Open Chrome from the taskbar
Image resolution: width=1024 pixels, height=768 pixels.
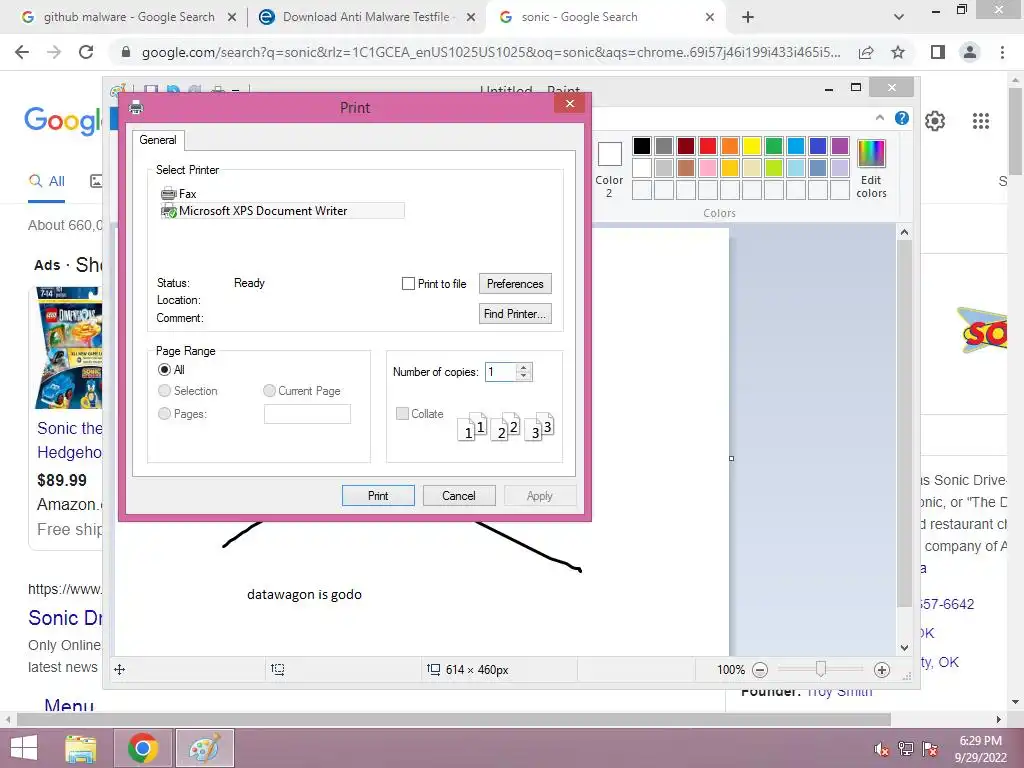tap(142, 748)
